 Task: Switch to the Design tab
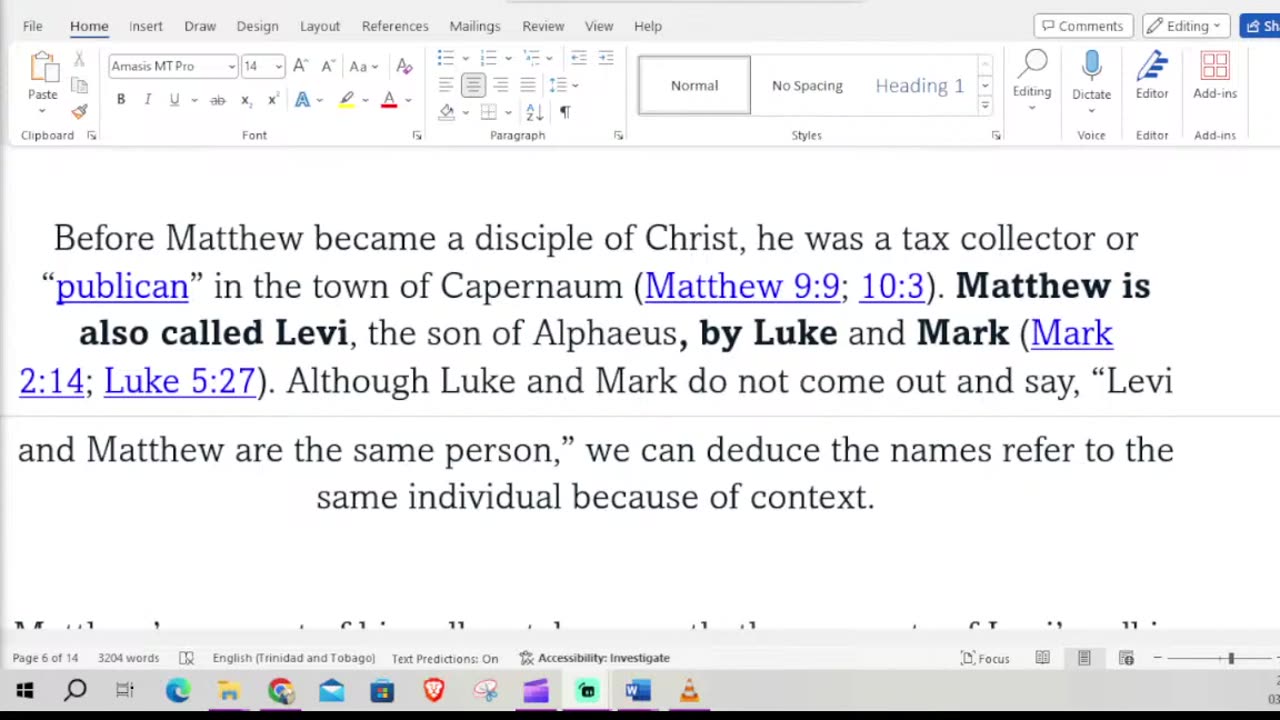click(x=257, y=26)
